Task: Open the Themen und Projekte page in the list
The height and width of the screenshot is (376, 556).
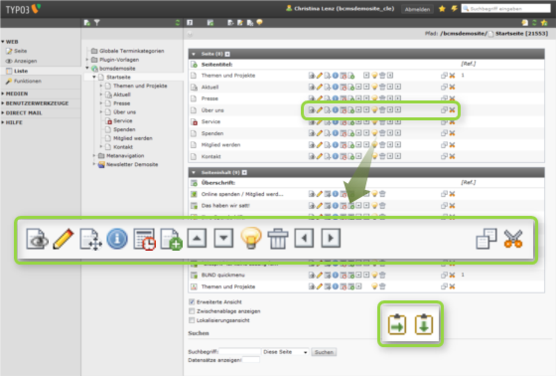Action: pyautogui.click(x=228, y=75)
